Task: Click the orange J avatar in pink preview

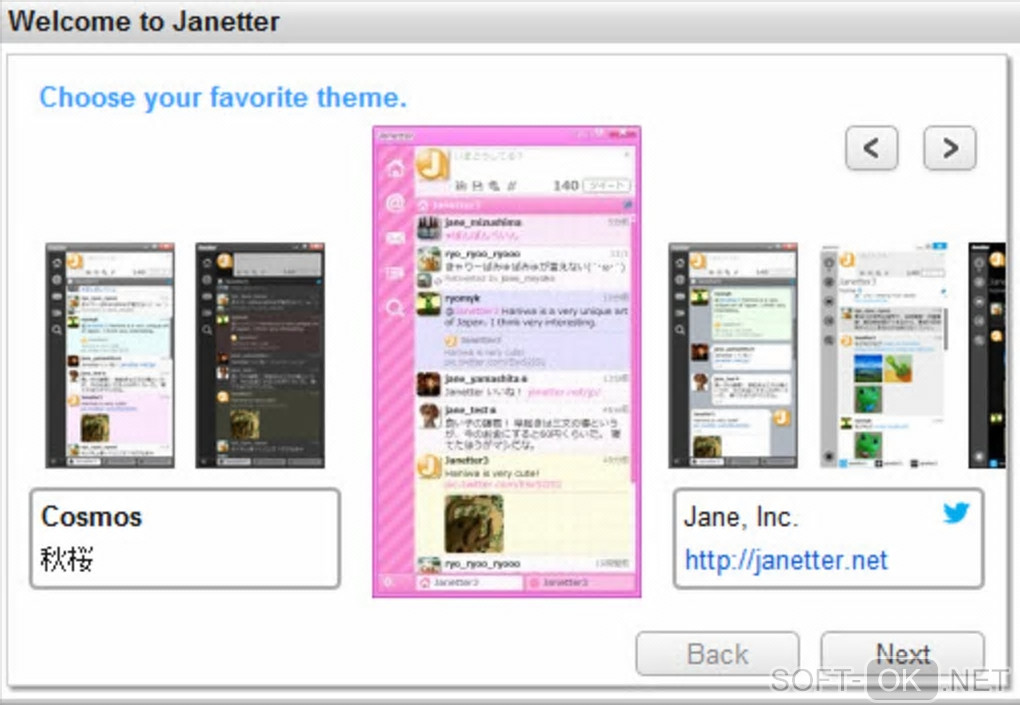Action: [432, 164]
